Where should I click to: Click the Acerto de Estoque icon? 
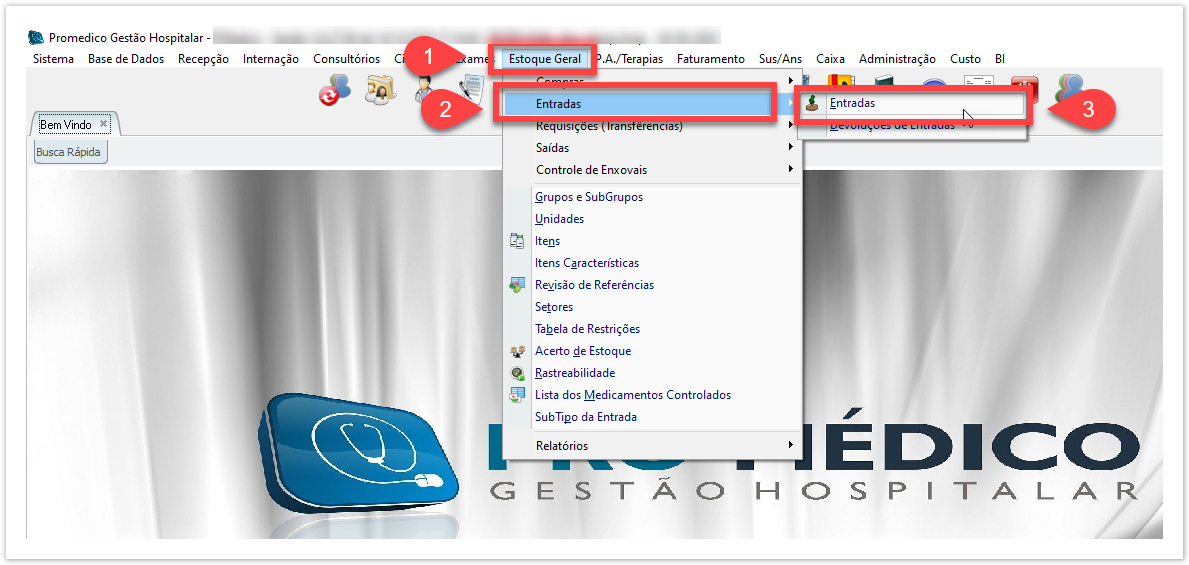pos(517,351)
